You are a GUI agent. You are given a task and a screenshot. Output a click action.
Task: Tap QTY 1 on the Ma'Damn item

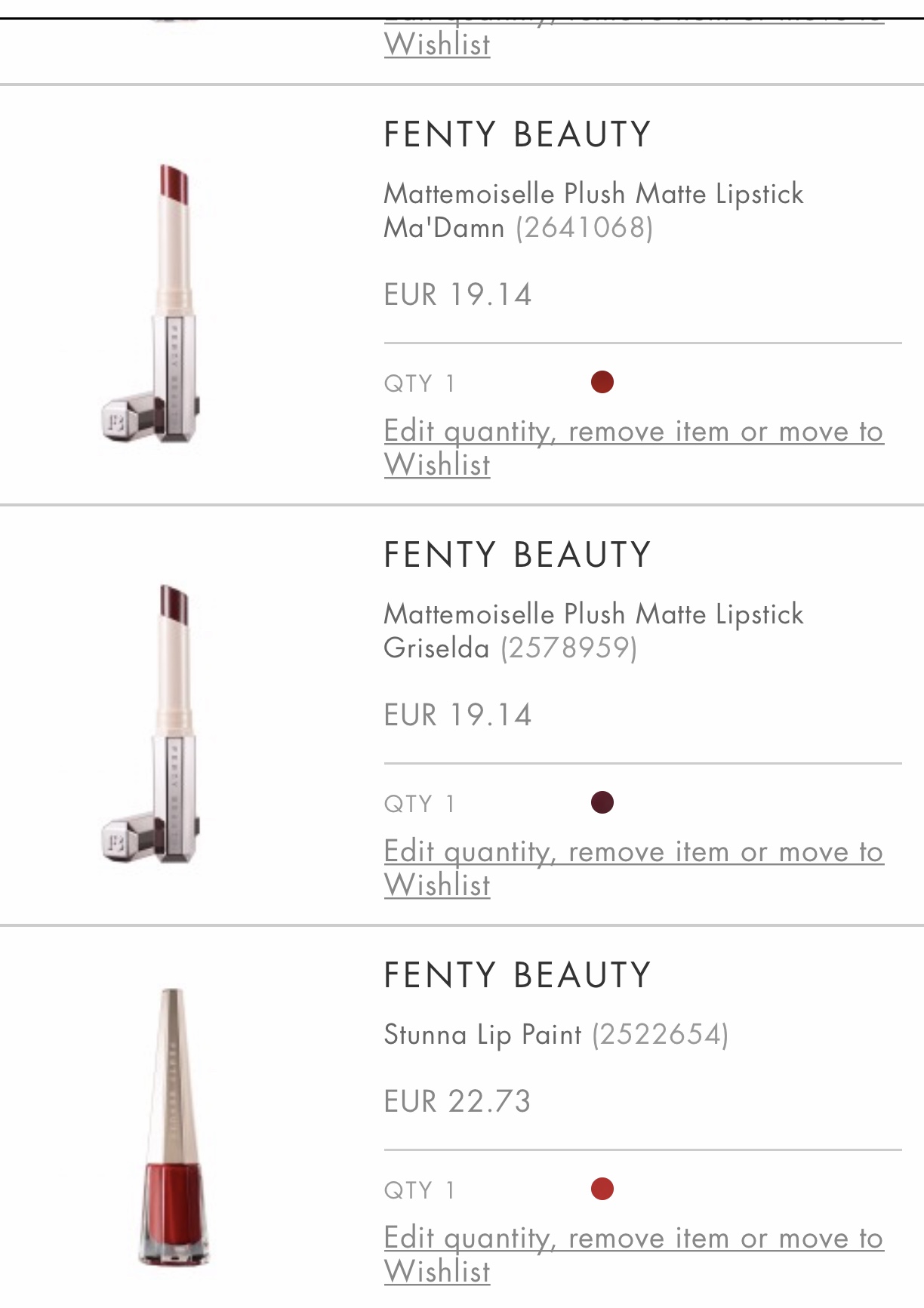coord(419,384)
